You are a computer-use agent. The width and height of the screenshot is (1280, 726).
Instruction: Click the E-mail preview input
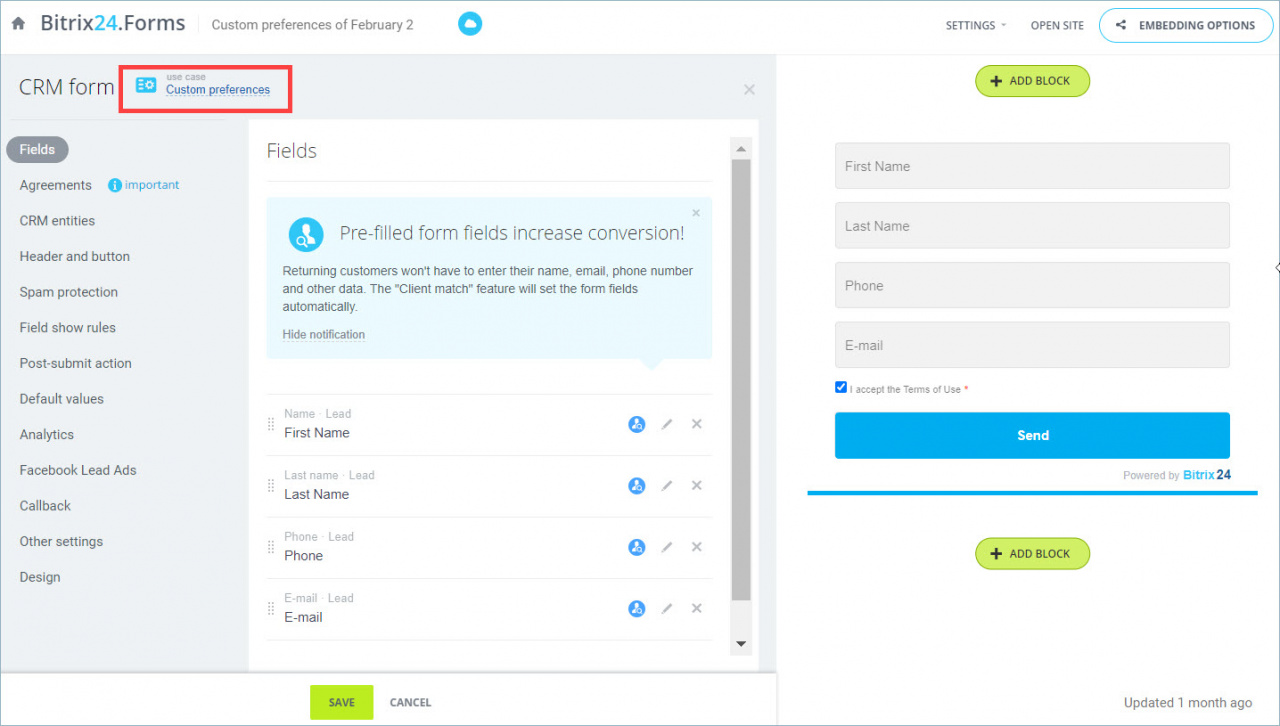(1032, 345)
